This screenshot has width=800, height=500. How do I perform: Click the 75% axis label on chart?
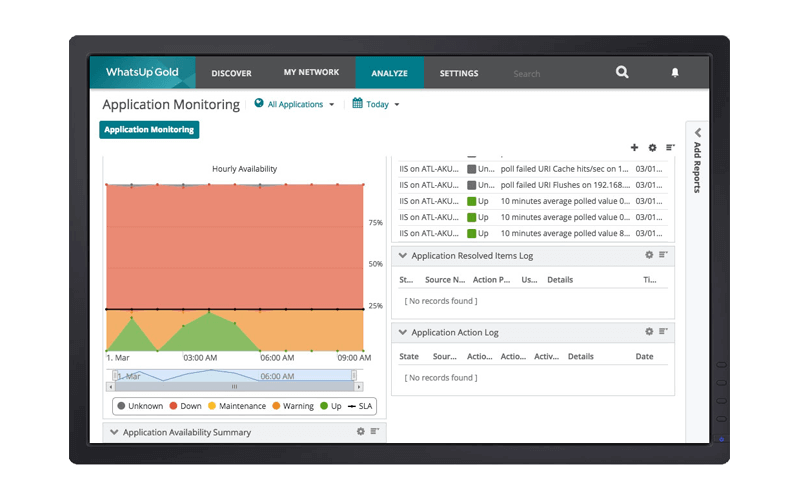pyautogui.click(x=376, y=222)
